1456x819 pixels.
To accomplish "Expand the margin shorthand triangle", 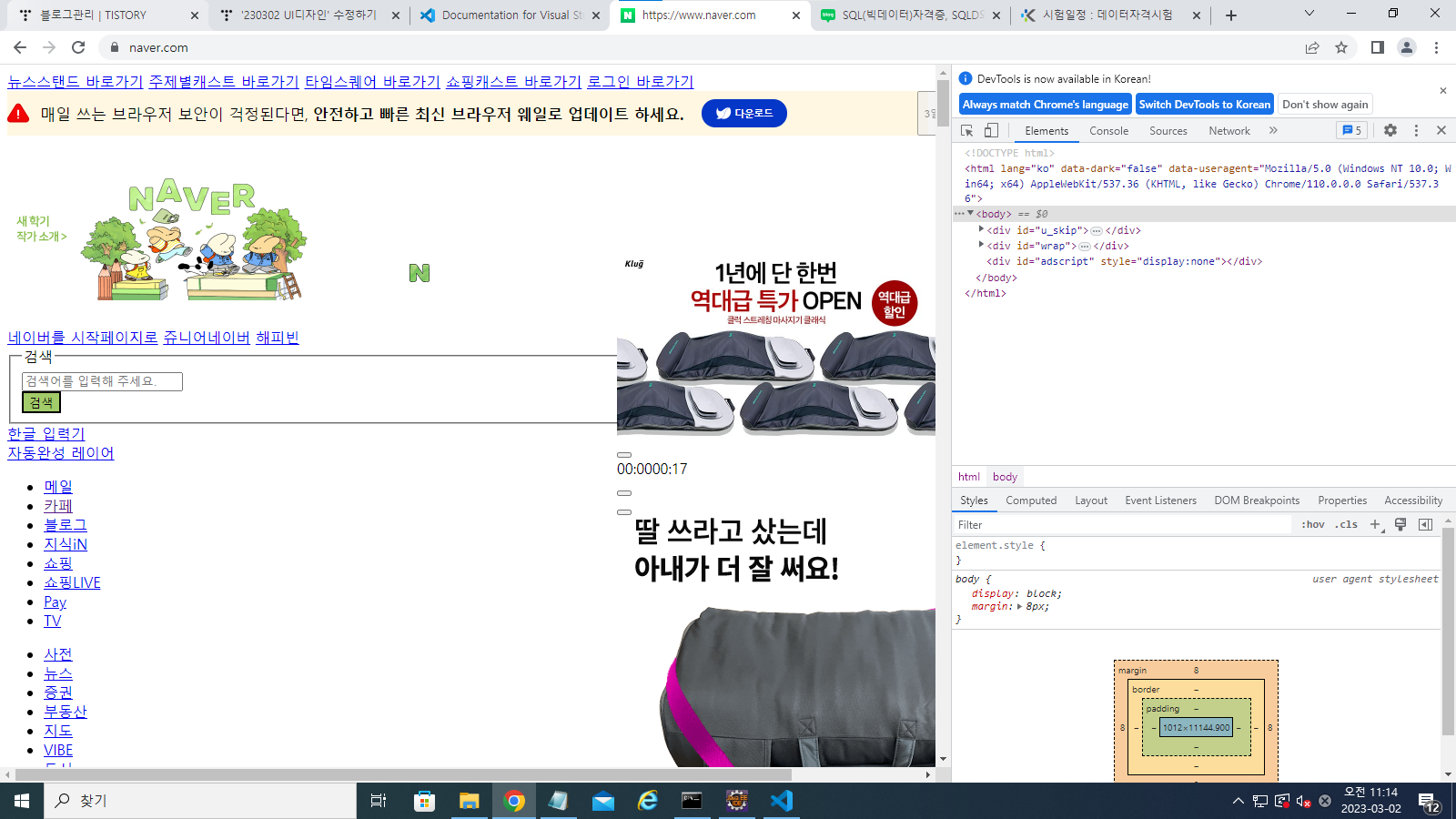I will (1019, 607).
